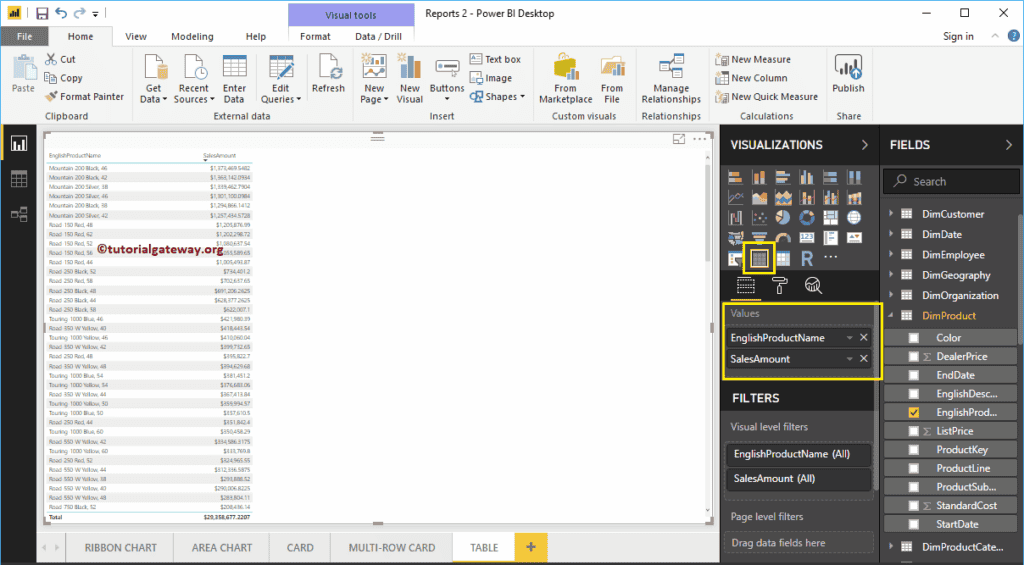
Task: Remove EnglishProductName field from Values
Action: pos(863,338)
